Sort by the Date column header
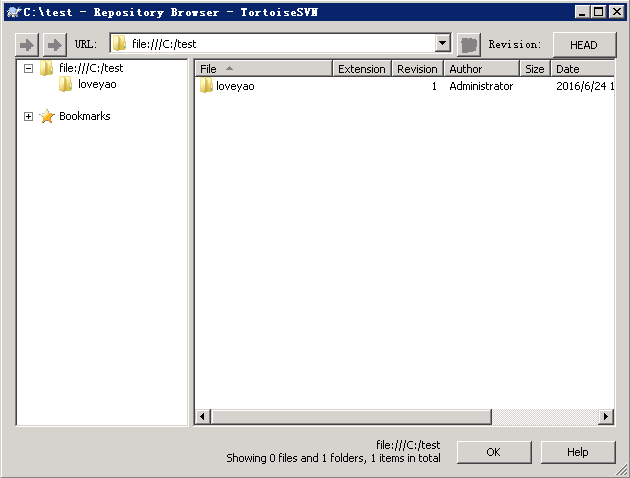 coord(583,69)
